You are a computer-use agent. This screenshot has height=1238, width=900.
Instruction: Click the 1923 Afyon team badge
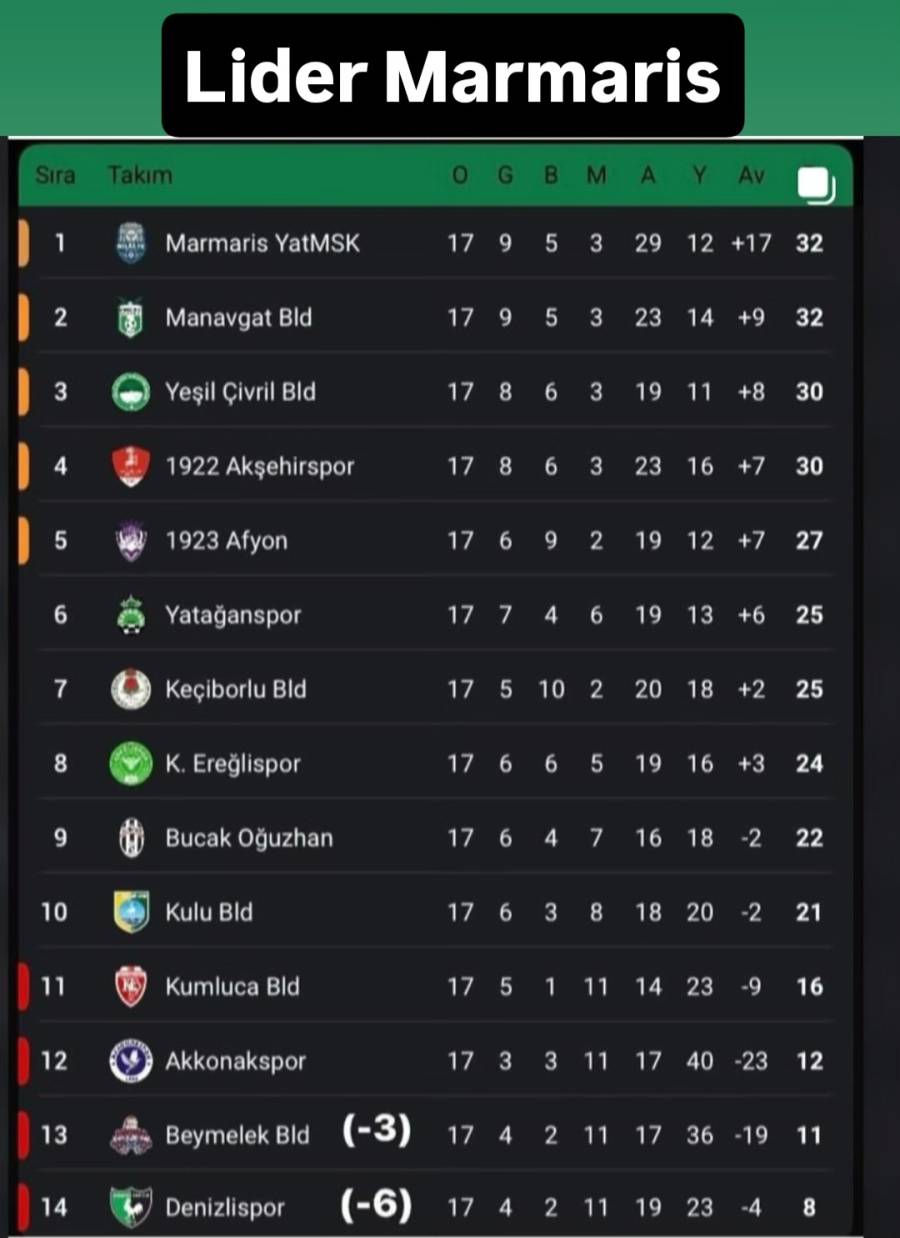coord(131,541)
